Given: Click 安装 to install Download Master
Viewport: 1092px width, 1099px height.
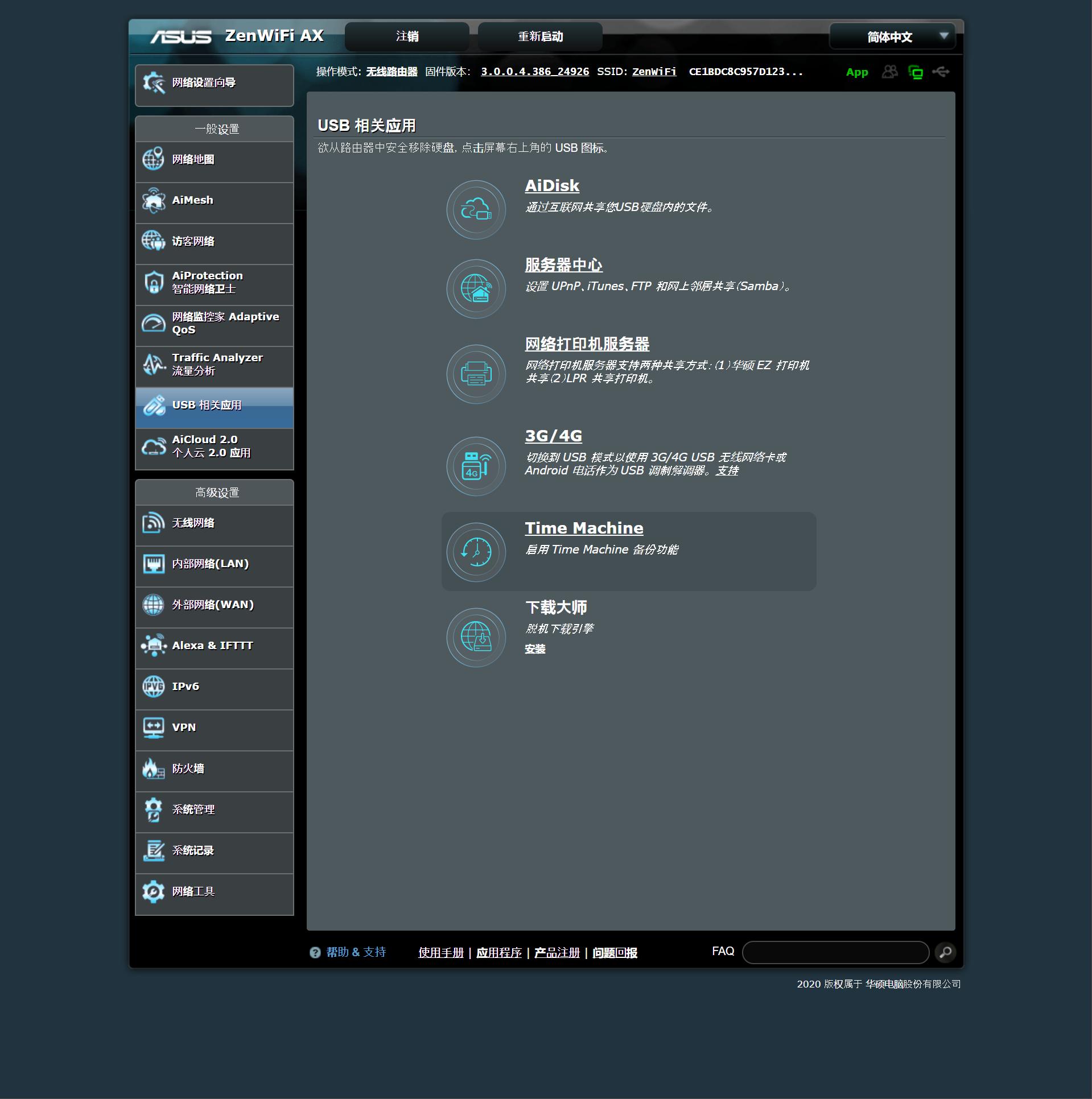Looking at the screenshot, I should 534,649.
